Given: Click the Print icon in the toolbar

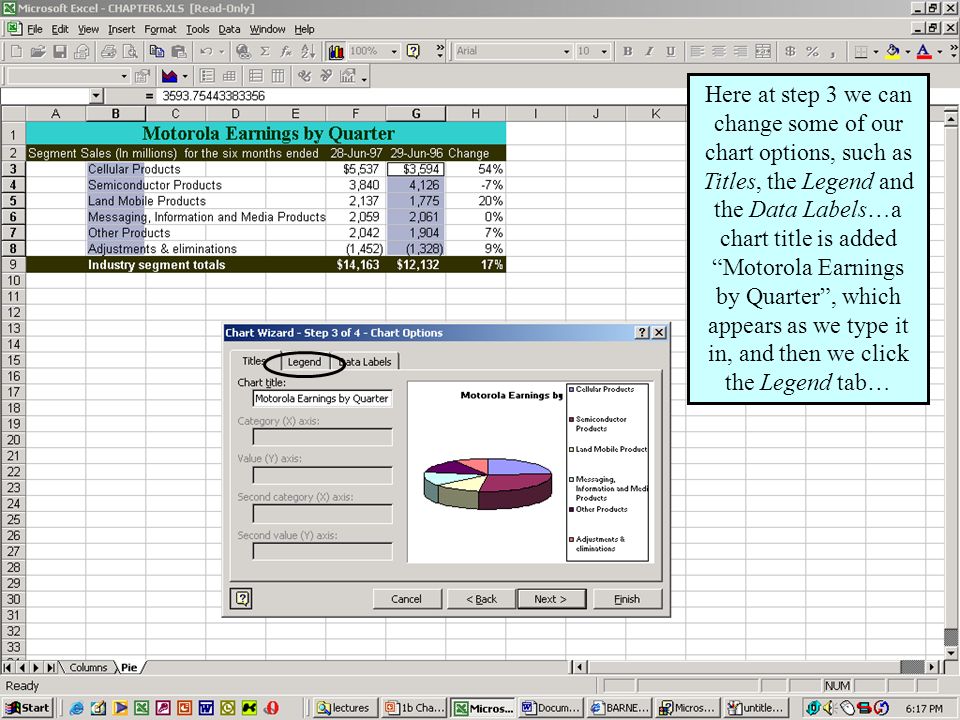Looking at the screenshot, I should click(108, 51).
